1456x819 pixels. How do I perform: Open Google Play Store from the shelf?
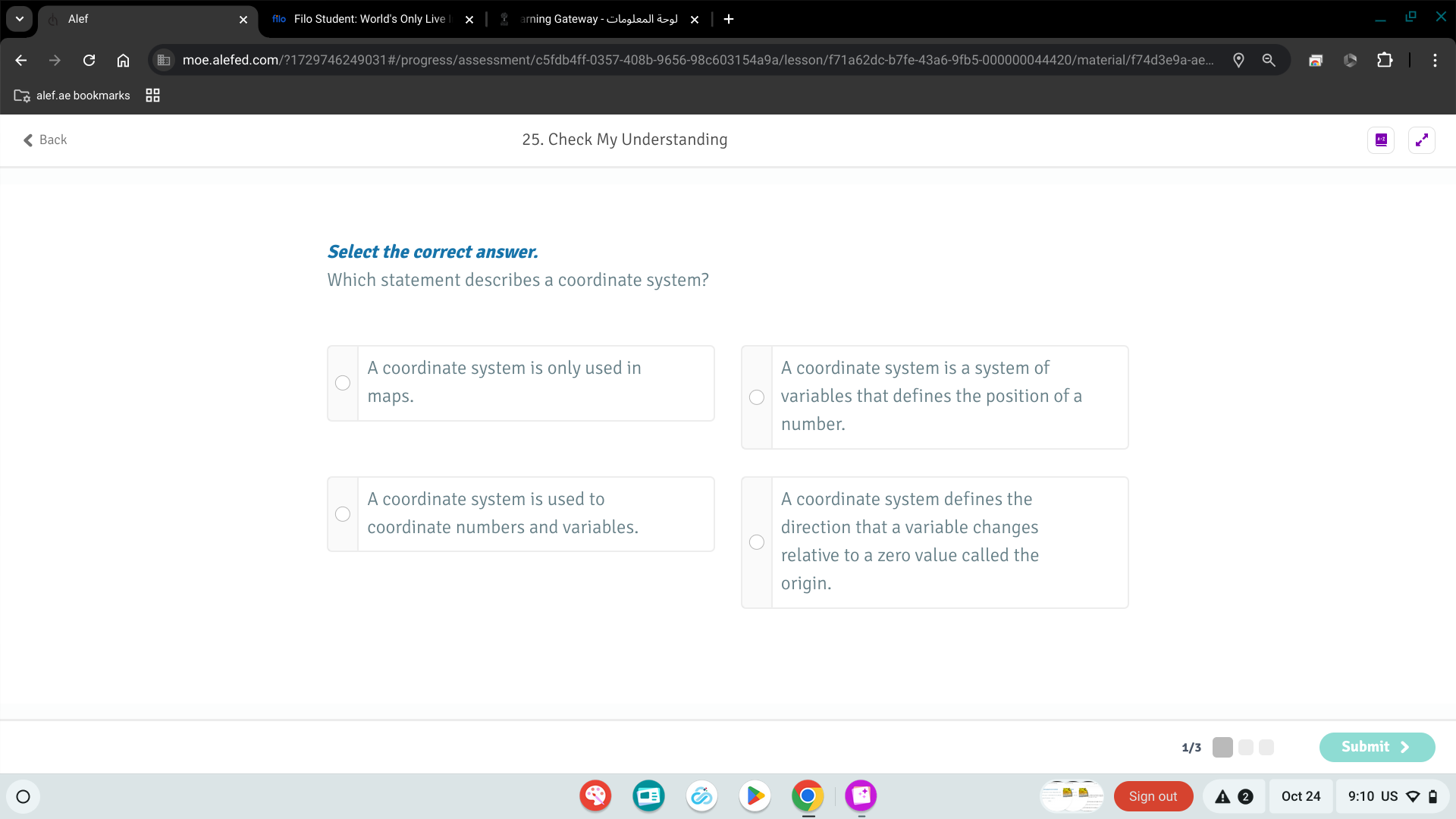[x=755, y=795]
